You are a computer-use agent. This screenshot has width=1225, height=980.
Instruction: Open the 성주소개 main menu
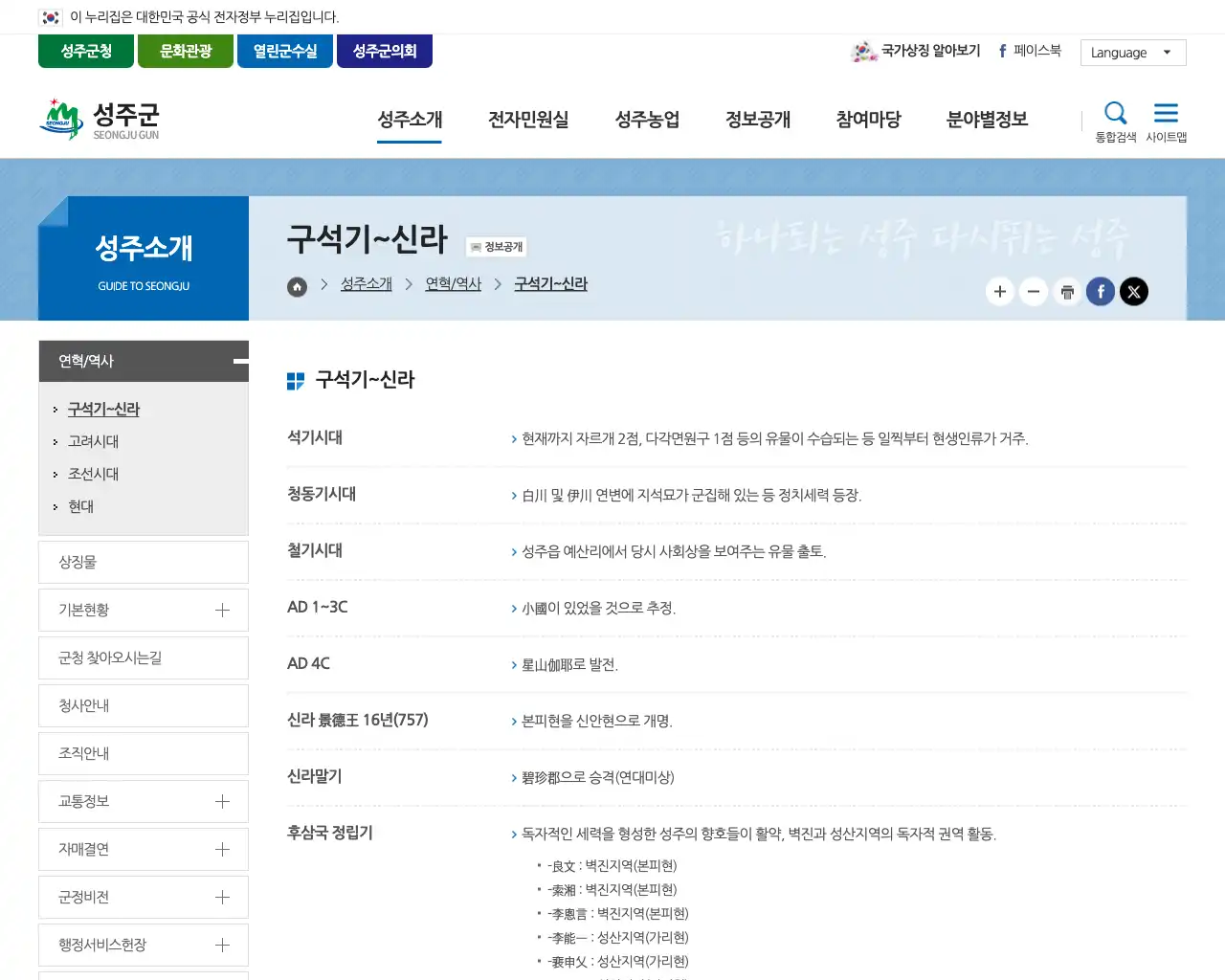[410, 120]
